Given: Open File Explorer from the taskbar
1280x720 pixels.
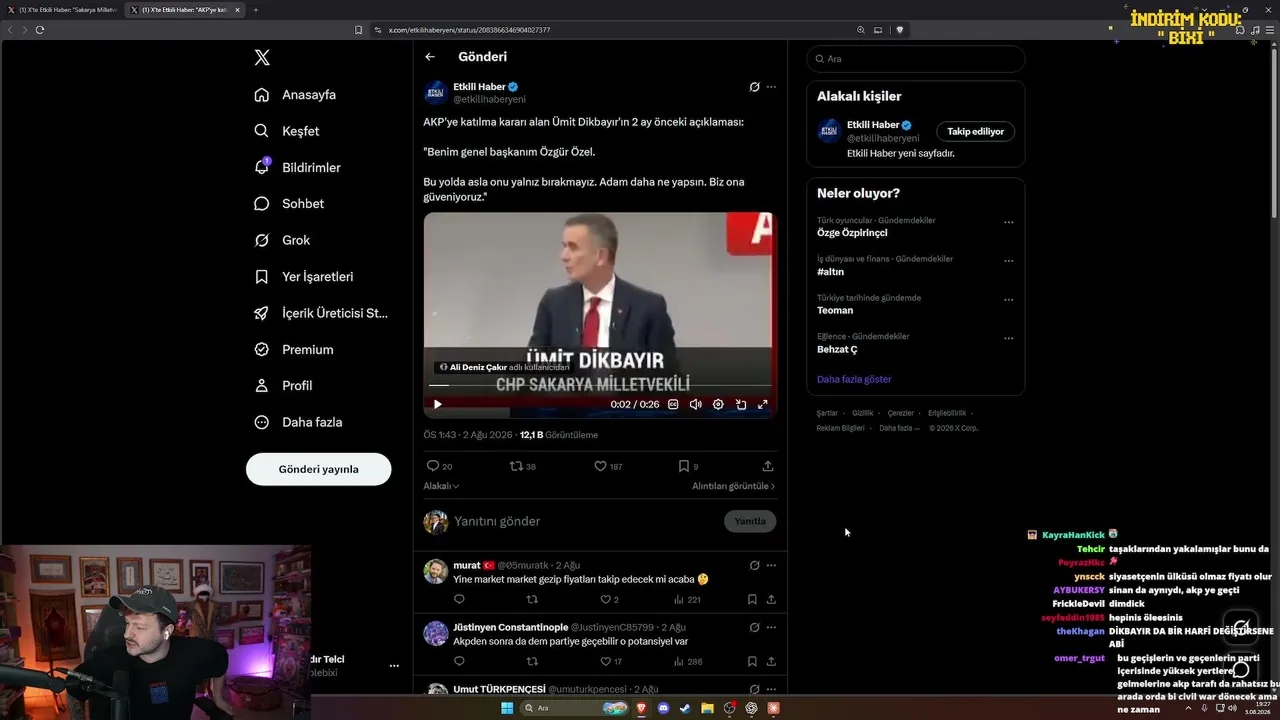Looking at the screenshot, I should coord(707,708).
